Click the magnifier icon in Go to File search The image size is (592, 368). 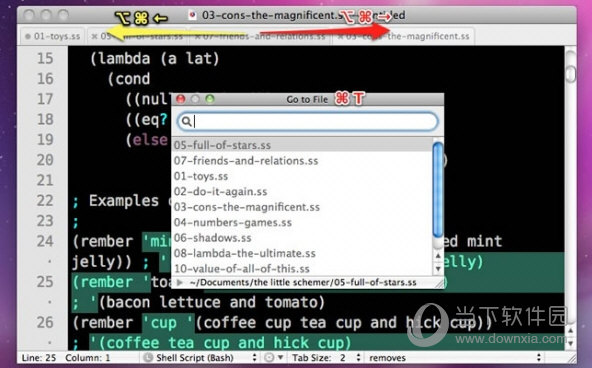(x=186, y=122)
